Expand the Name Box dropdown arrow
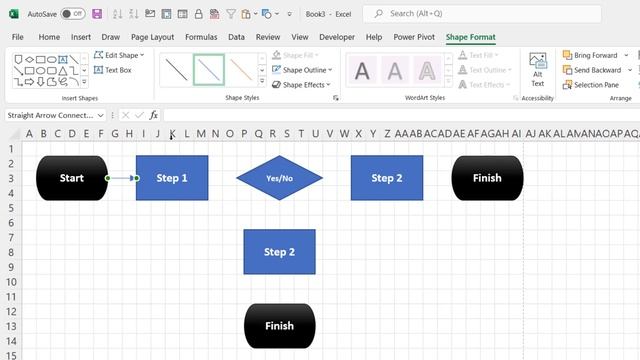640x360 pixels. coord(100,116)
